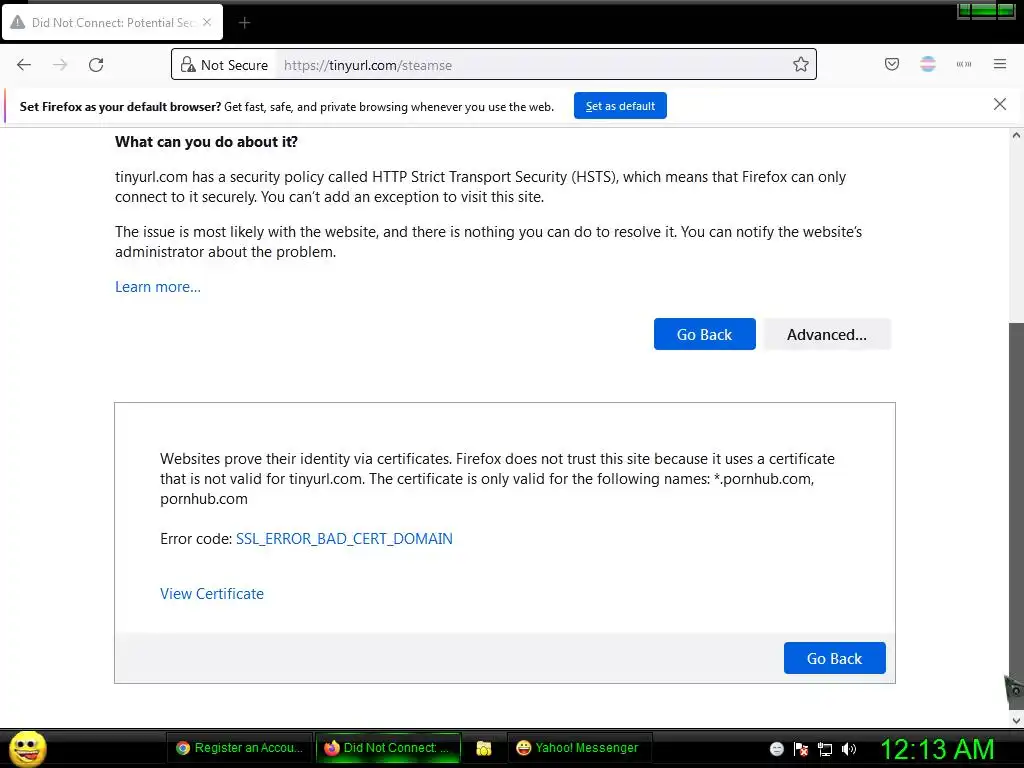The width and height of the screenshot is (1024, 768).
Task: Click the scrollbar up arrow
Action: click(1016, 136)
